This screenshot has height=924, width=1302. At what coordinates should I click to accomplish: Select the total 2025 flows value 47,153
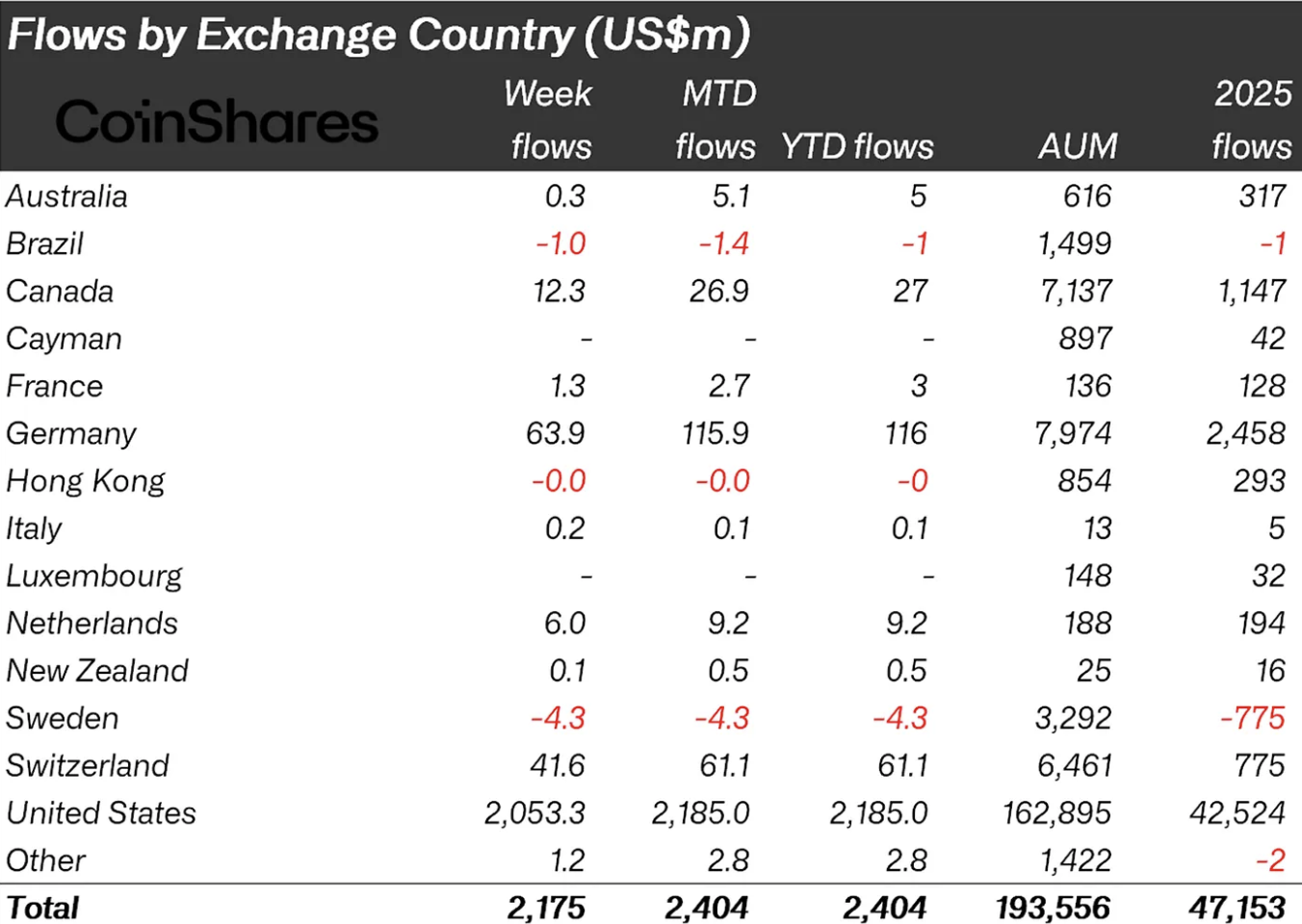(x=1237, y=908)
